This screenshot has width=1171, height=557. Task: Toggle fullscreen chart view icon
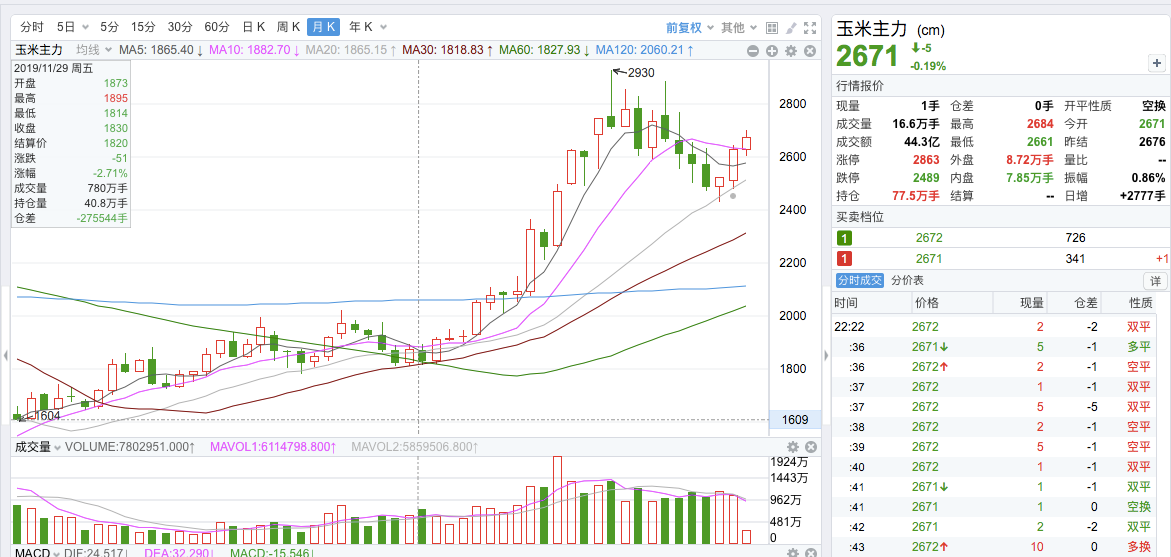point(810,28)
